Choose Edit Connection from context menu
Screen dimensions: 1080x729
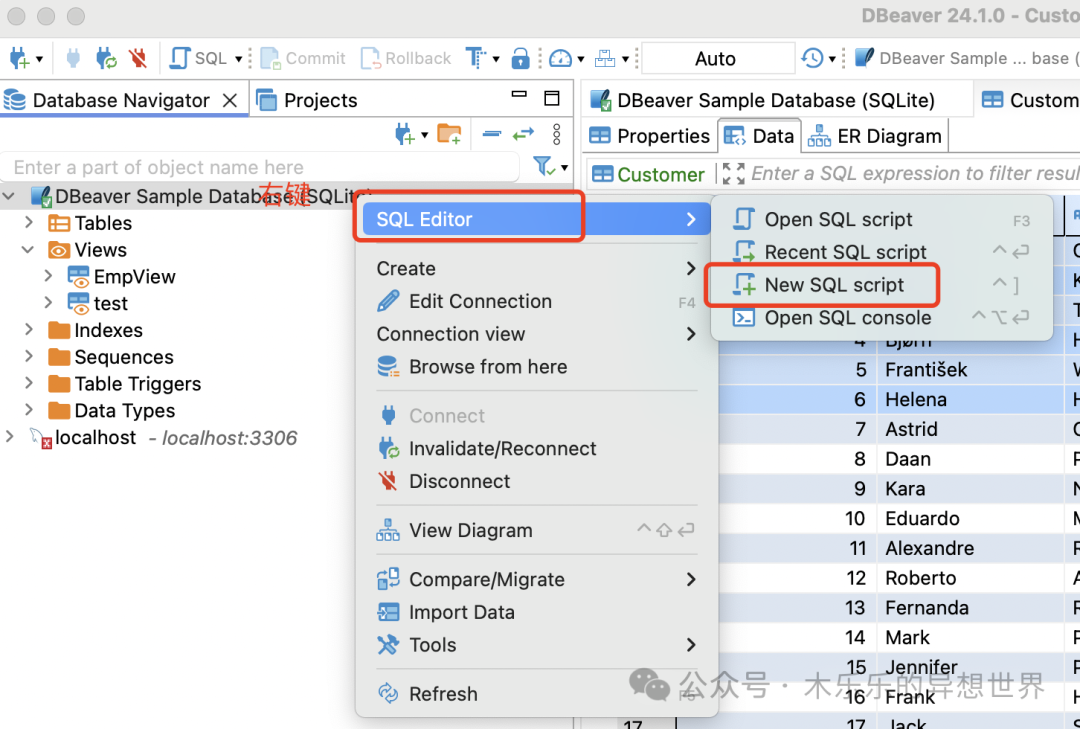(537, 301)
